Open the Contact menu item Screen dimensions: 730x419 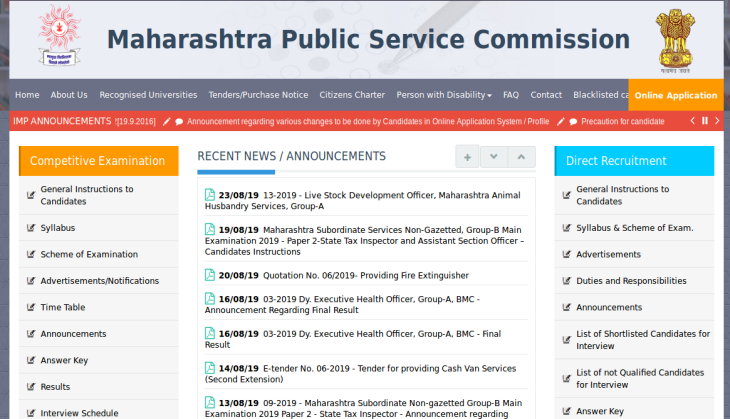(x=546, y=95)
